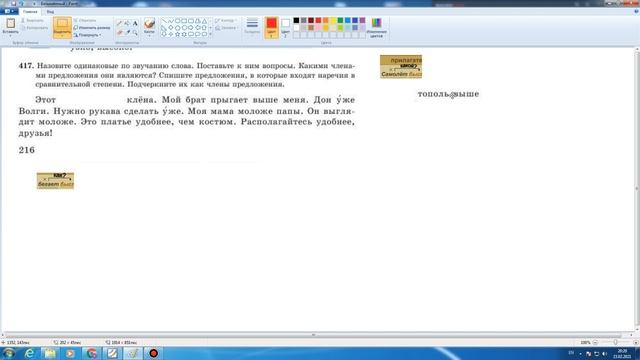Open the Windows Start button

coord(9,353)
